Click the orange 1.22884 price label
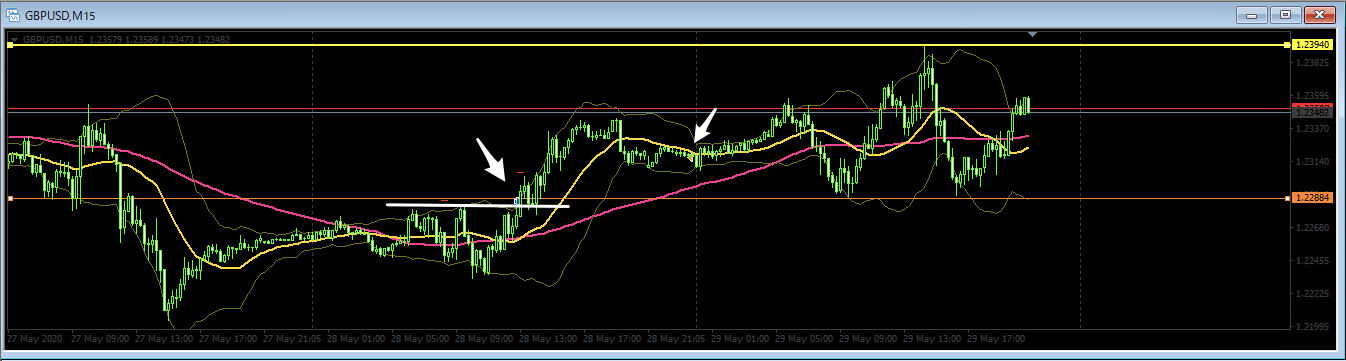The width and height of the screenshot is (1346, 361). point(1311,199)
